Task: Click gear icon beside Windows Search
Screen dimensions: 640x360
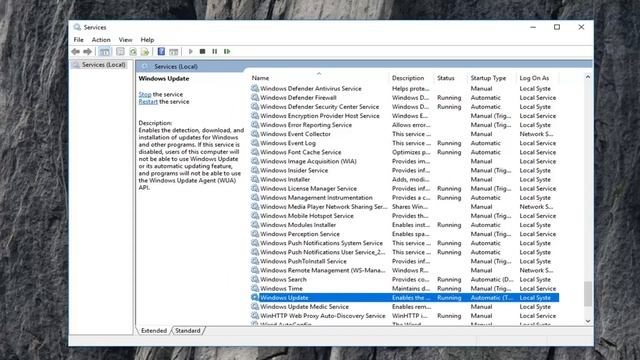Action: [x=255, y=279]
